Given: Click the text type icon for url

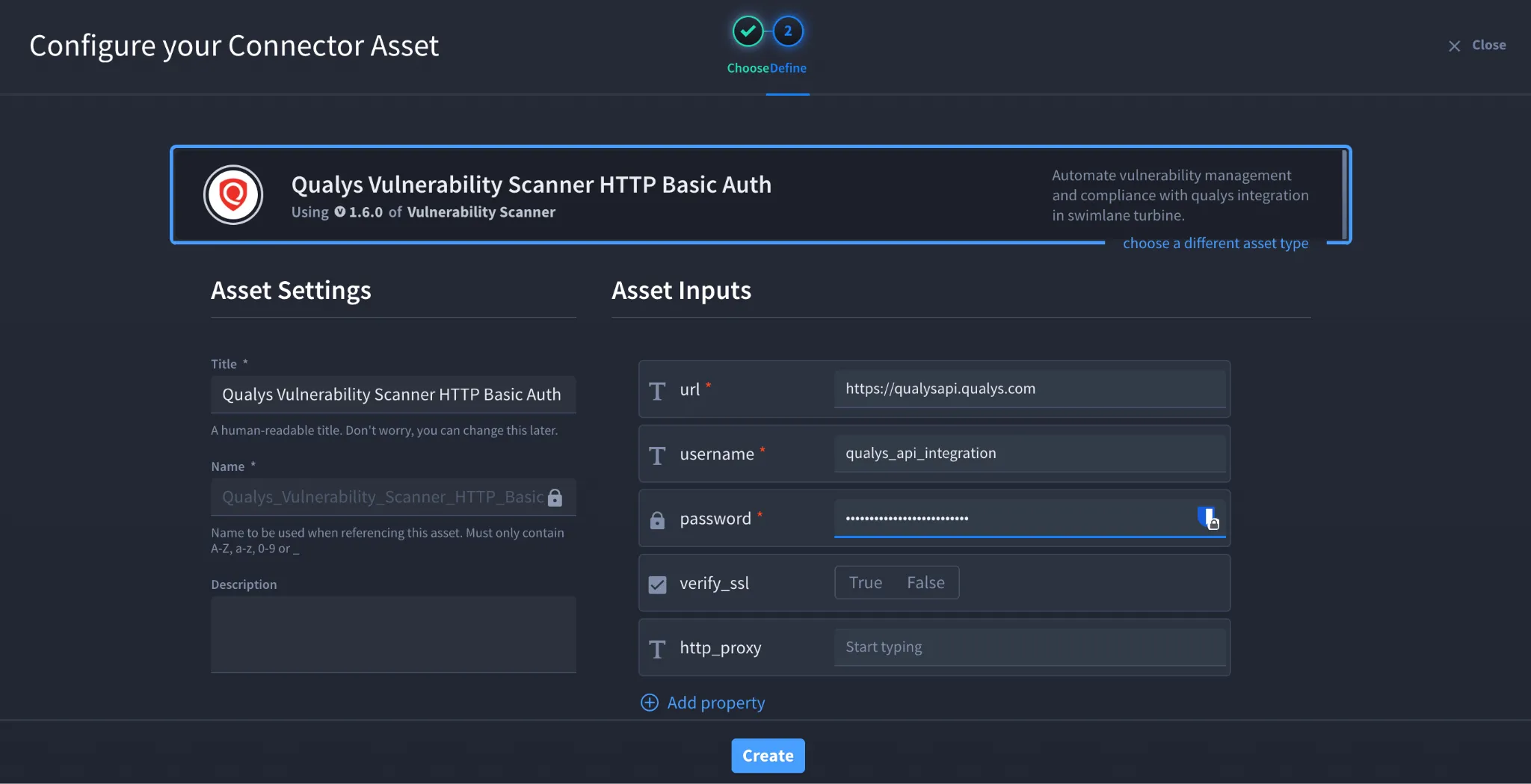Looking at the screenshot, I should pyautogui.click(x=657, y=391).
